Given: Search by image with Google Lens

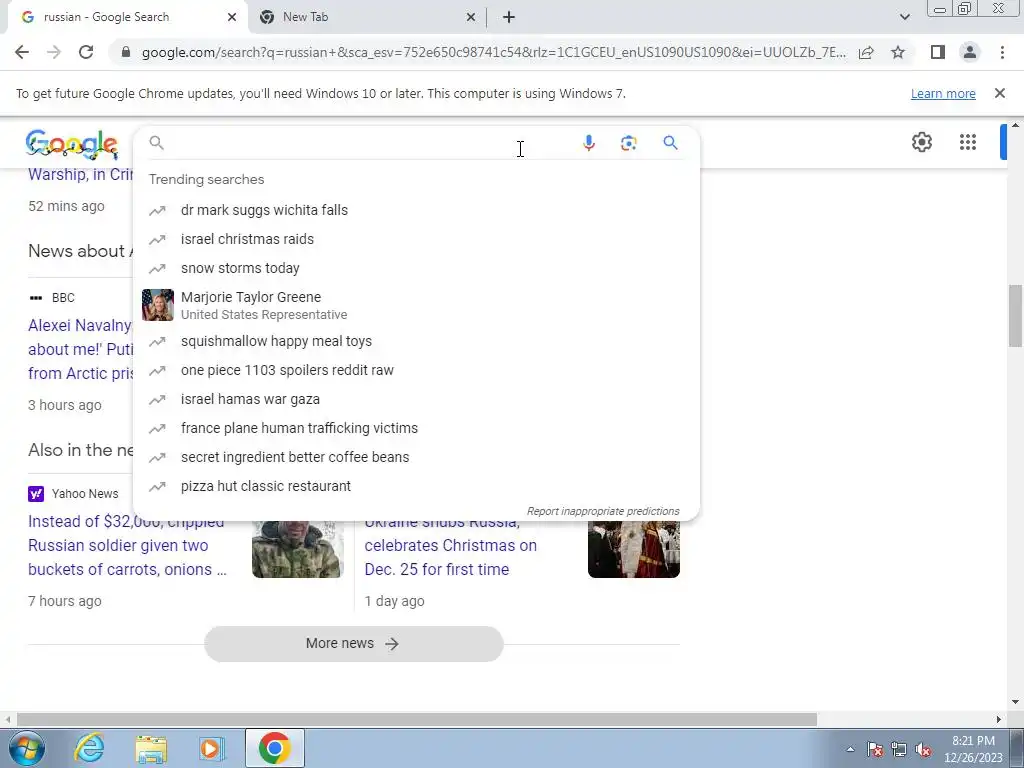Looking at the screenshot, I should (x=628, y=143).
